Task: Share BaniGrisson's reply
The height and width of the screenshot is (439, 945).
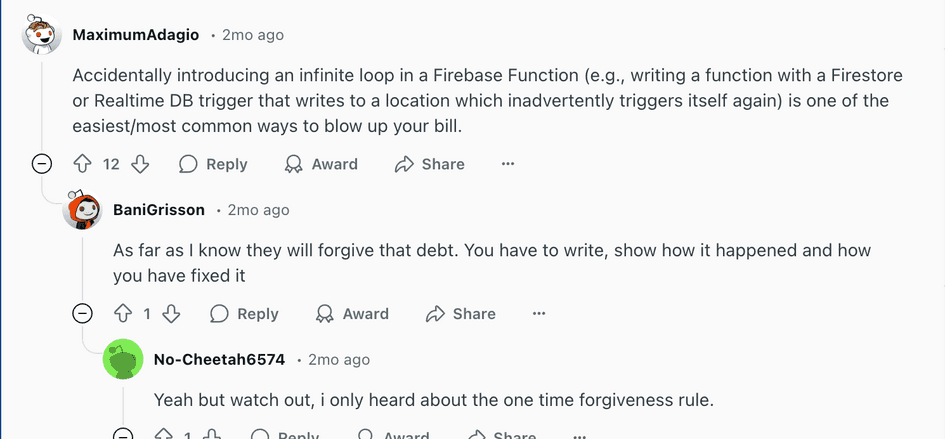Action: [x=461, y=314]
